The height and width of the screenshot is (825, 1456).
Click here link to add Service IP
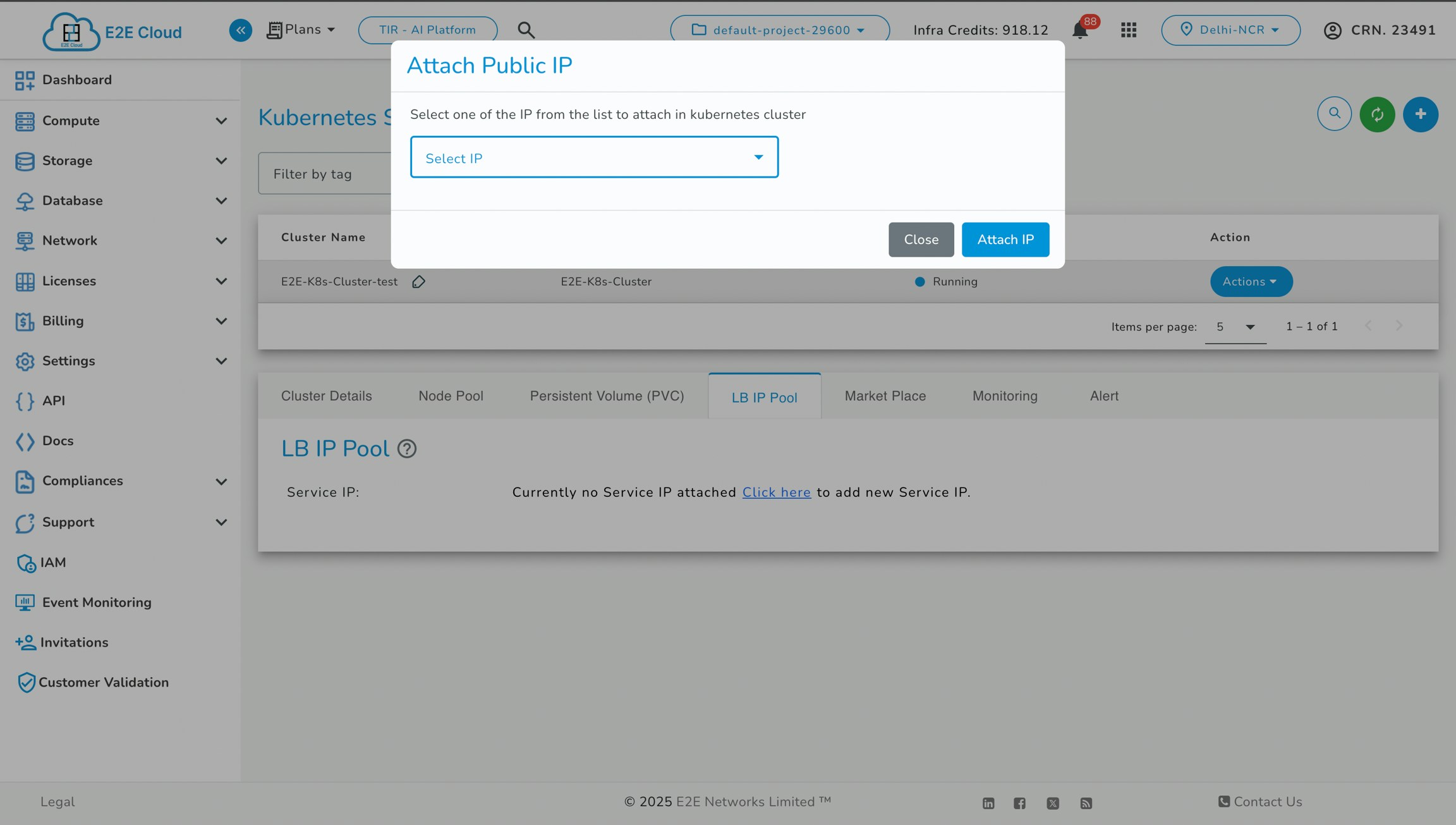click(x=776, y=492)
